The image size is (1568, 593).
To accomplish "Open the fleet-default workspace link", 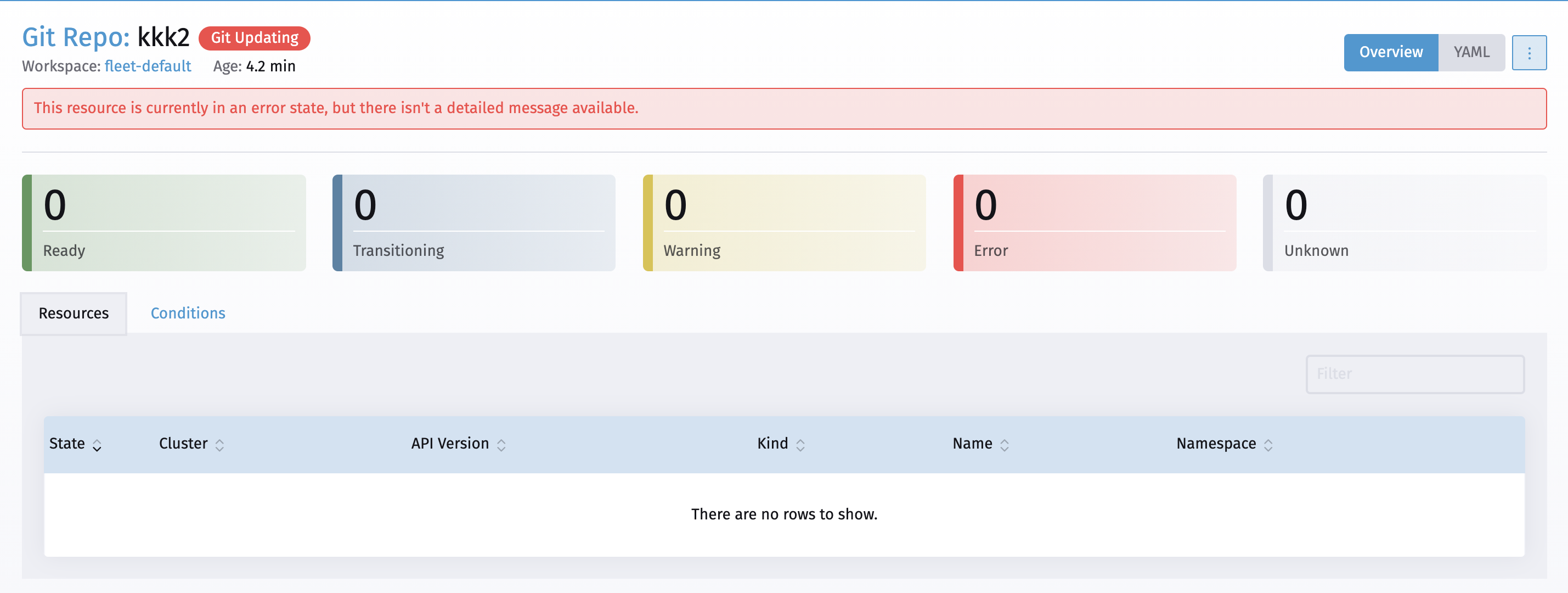I will pos(147,66).
